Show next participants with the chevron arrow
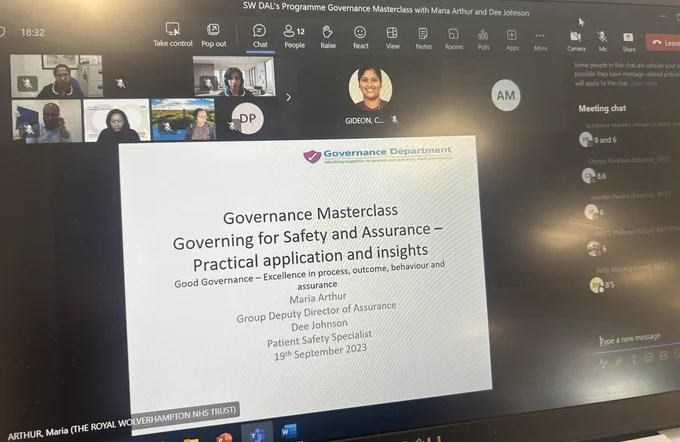680x442 pixels. click(288, 97)
